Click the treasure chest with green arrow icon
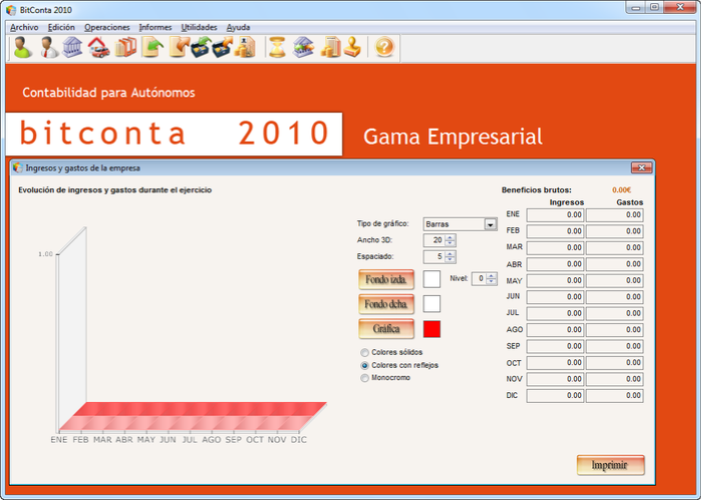This screenshot has width=701, height=500. 201,47
